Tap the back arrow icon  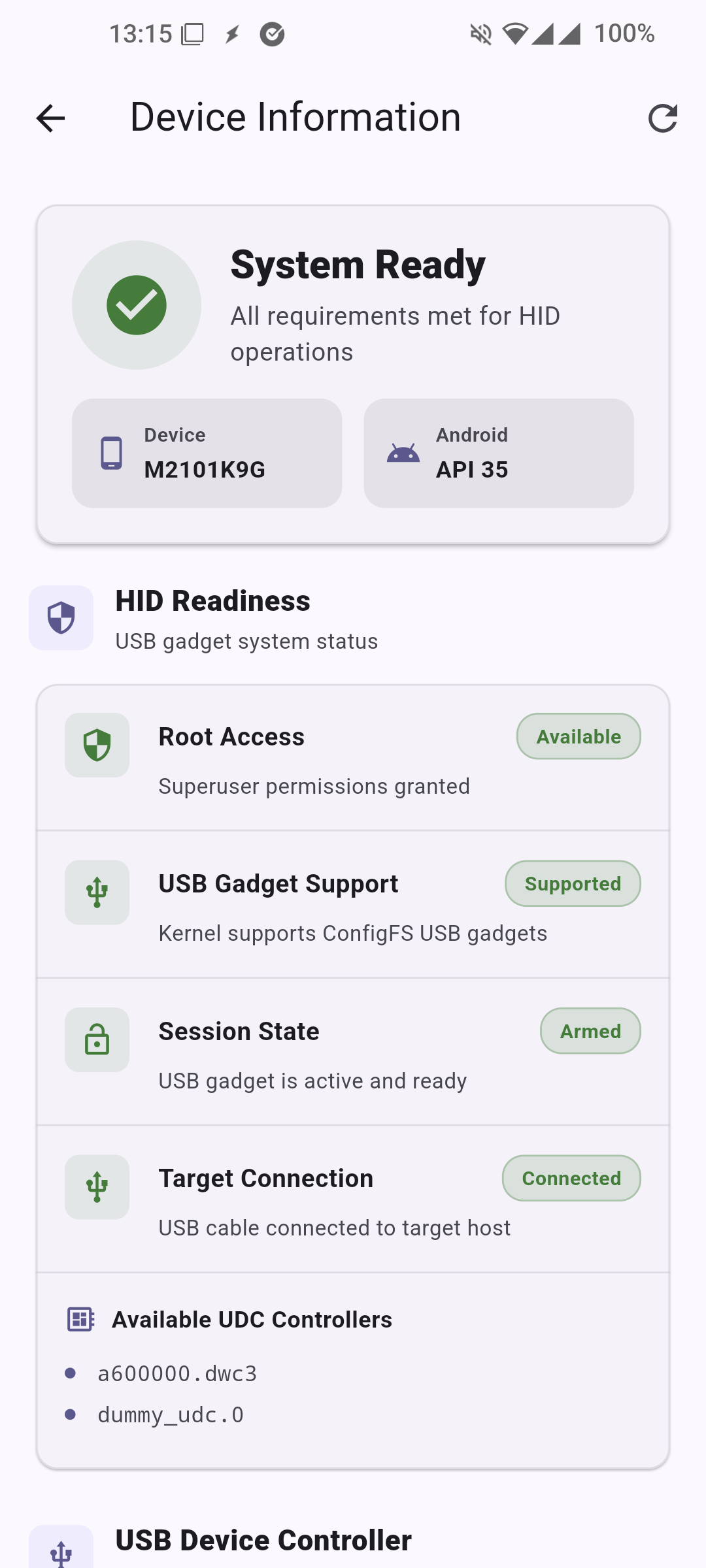[x=50, y=118]
